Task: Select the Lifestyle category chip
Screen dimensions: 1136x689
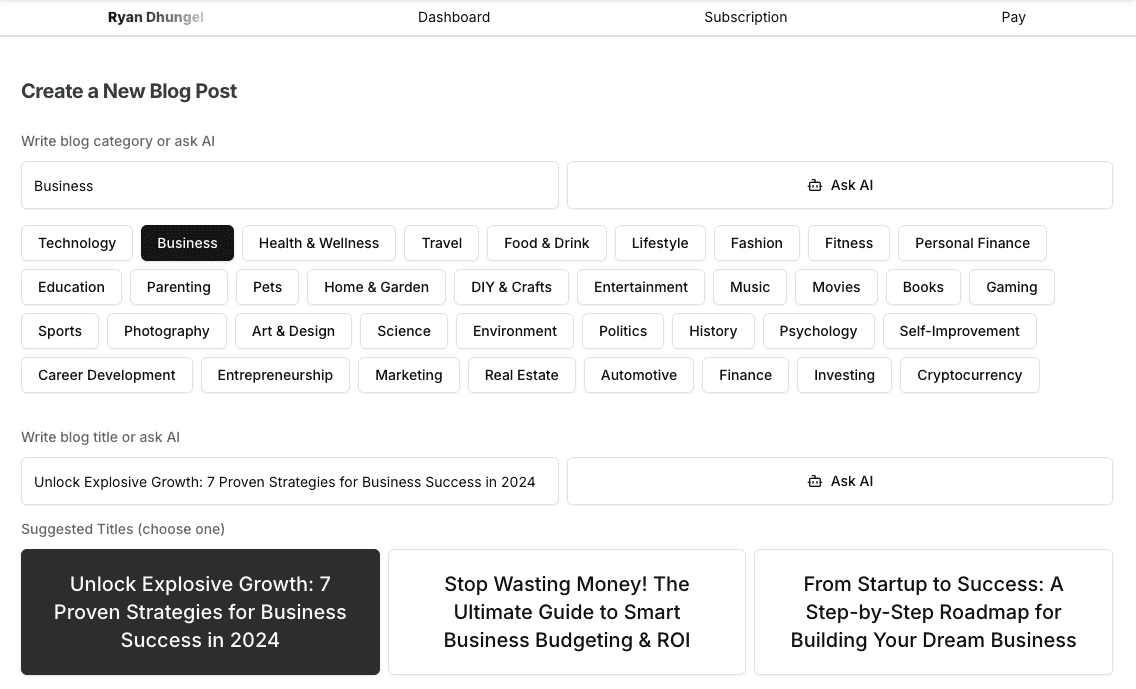Action: (660, 243)
